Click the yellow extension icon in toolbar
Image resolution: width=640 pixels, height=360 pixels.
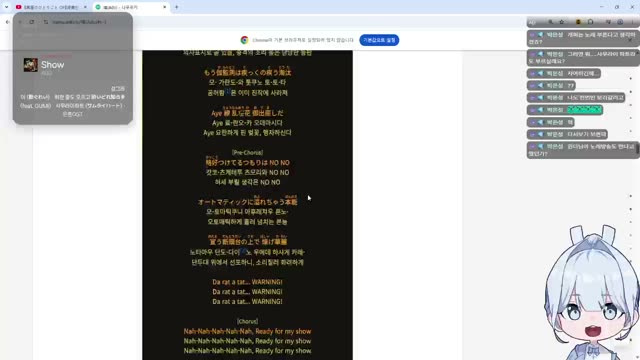(578, 22)
